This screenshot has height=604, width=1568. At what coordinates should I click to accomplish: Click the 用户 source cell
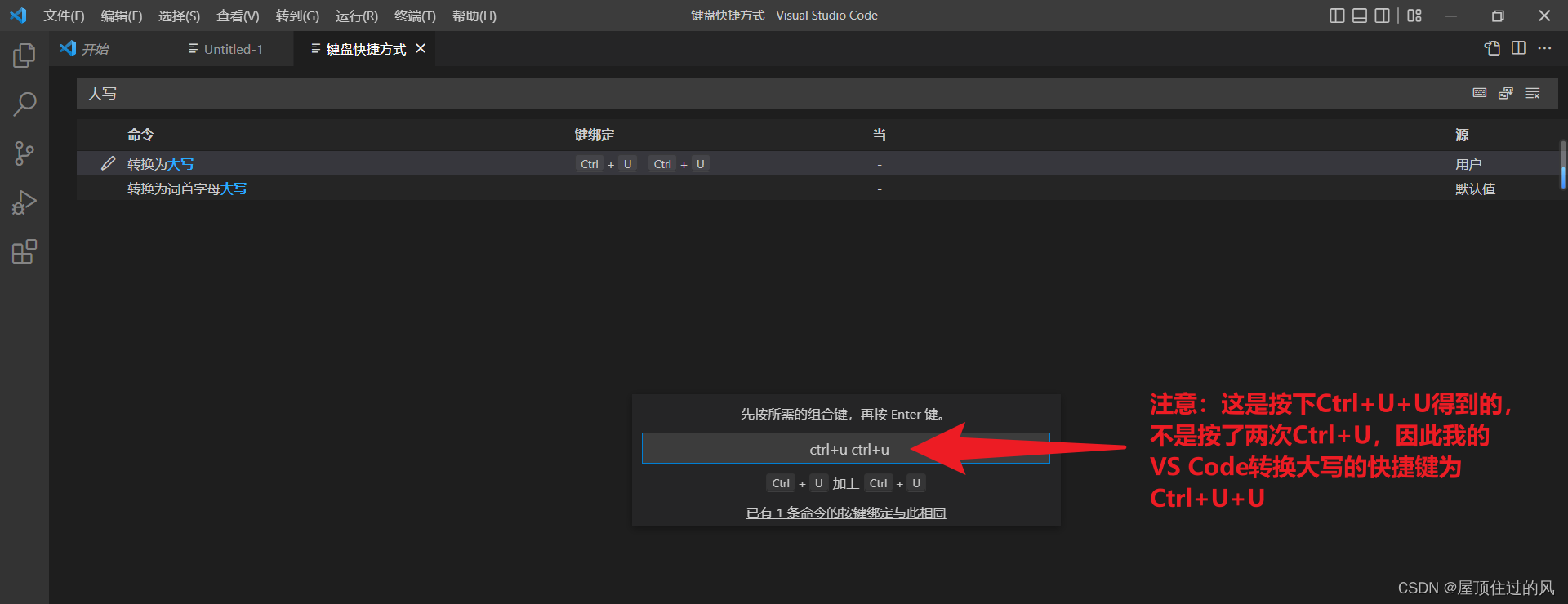[x=1468, y=164]
